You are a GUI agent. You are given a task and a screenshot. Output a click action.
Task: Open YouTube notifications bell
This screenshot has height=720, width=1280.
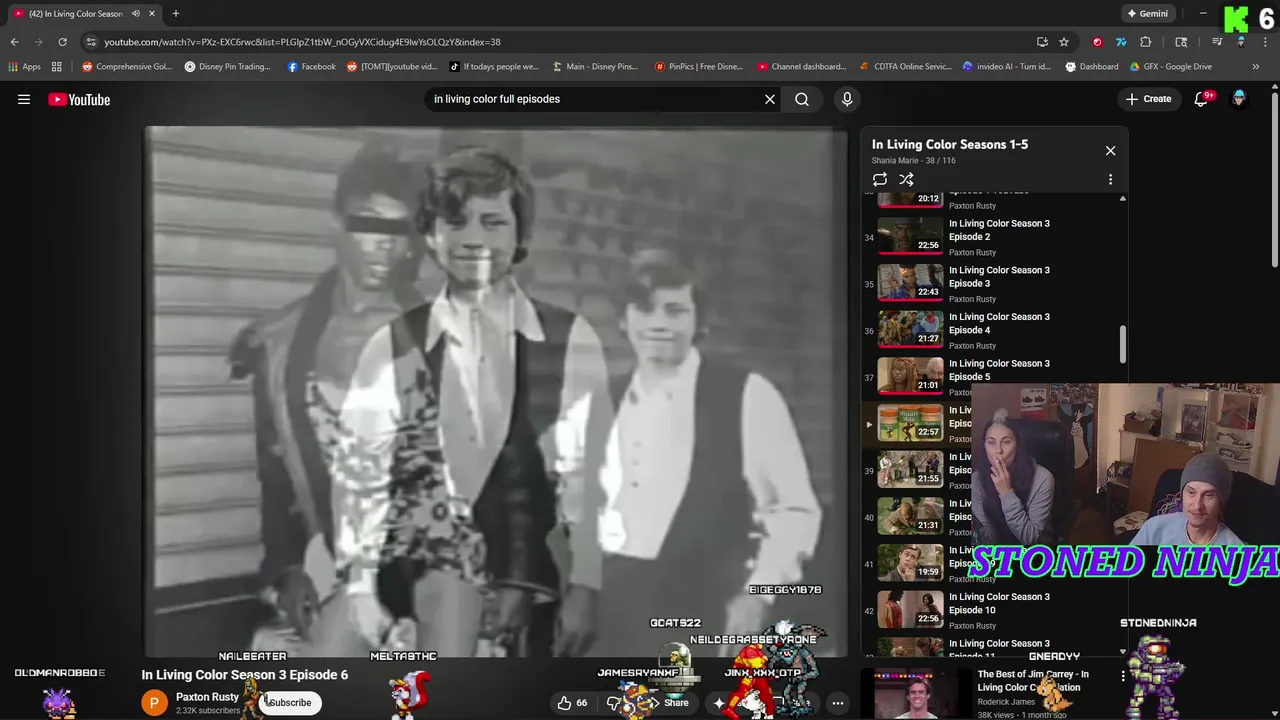[1202, 99]
